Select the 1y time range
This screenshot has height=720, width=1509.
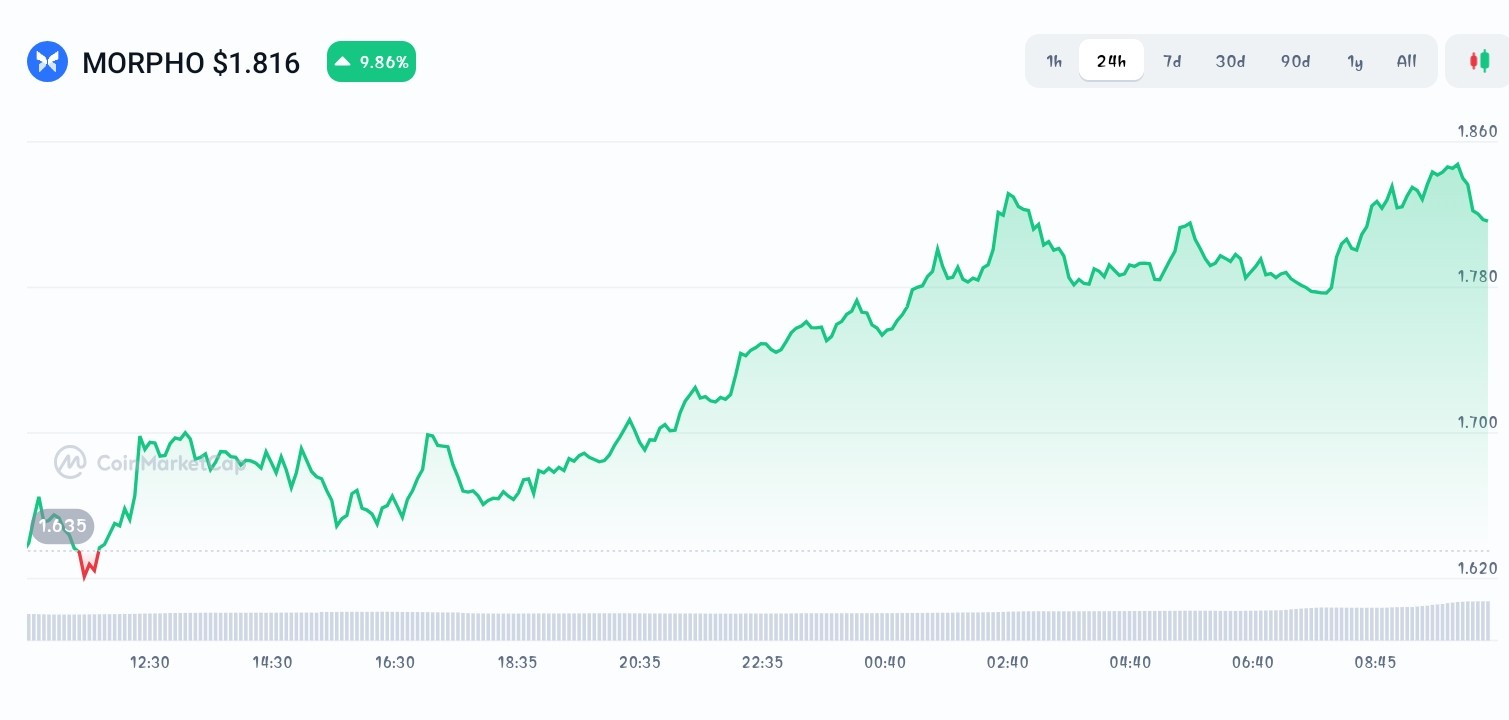(1355, 61)
